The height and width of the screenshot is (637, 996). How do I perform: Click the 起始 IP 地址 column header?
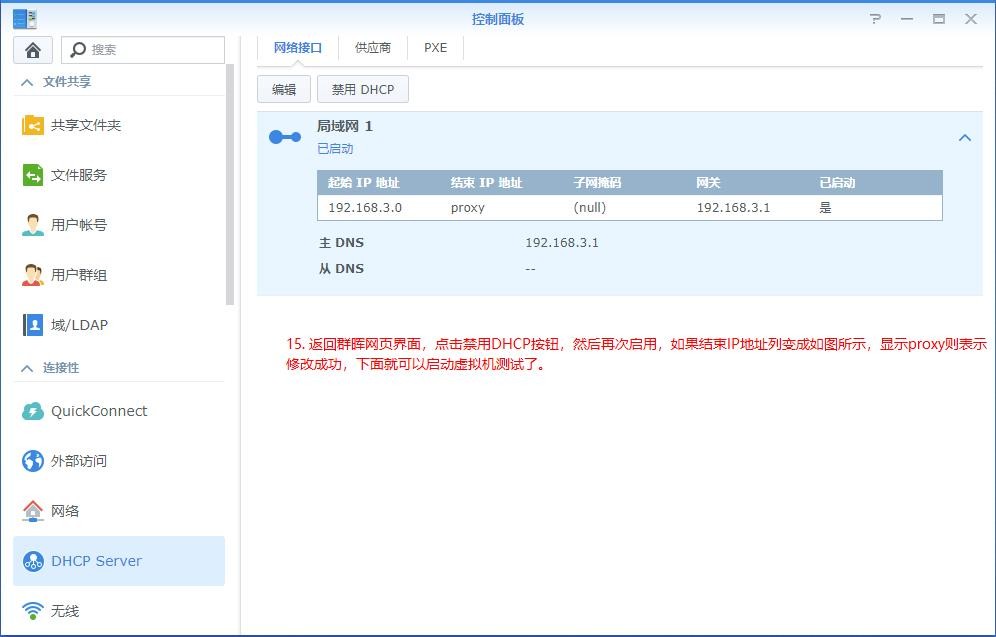click(x=363, y=183)
